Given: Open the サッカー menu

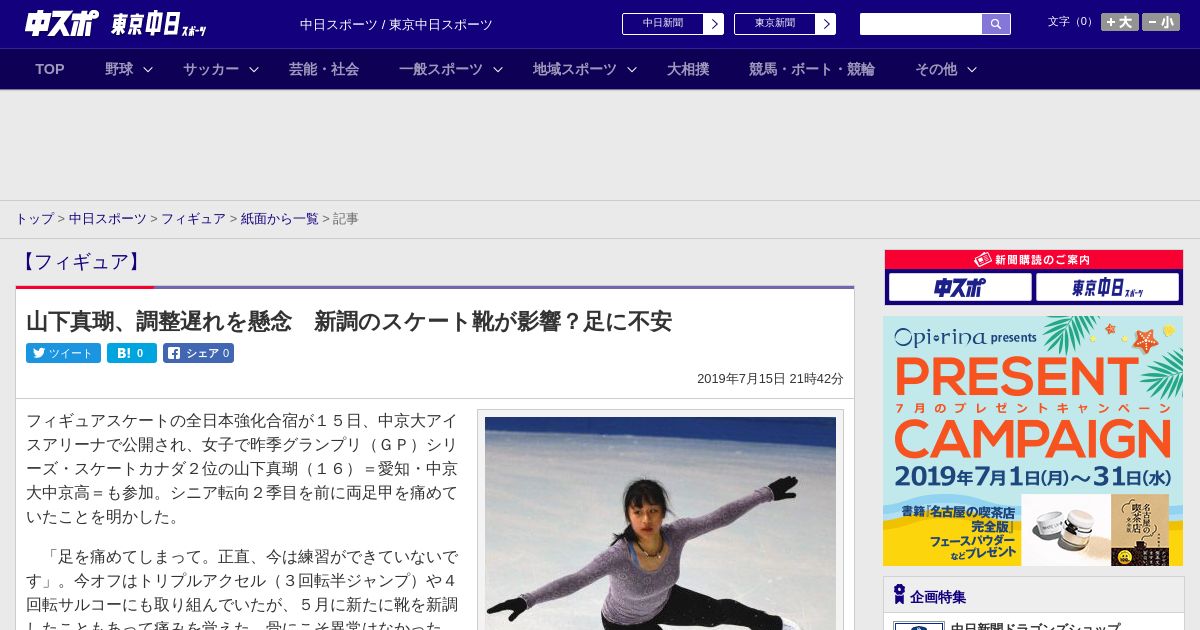Looking at the screenshot, I should [211, 69].
